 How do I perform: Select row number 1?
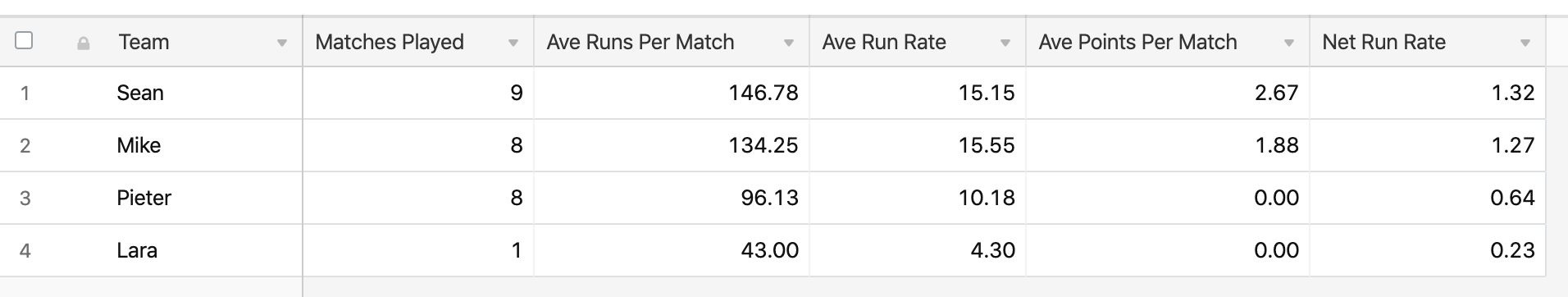point(25,94)
